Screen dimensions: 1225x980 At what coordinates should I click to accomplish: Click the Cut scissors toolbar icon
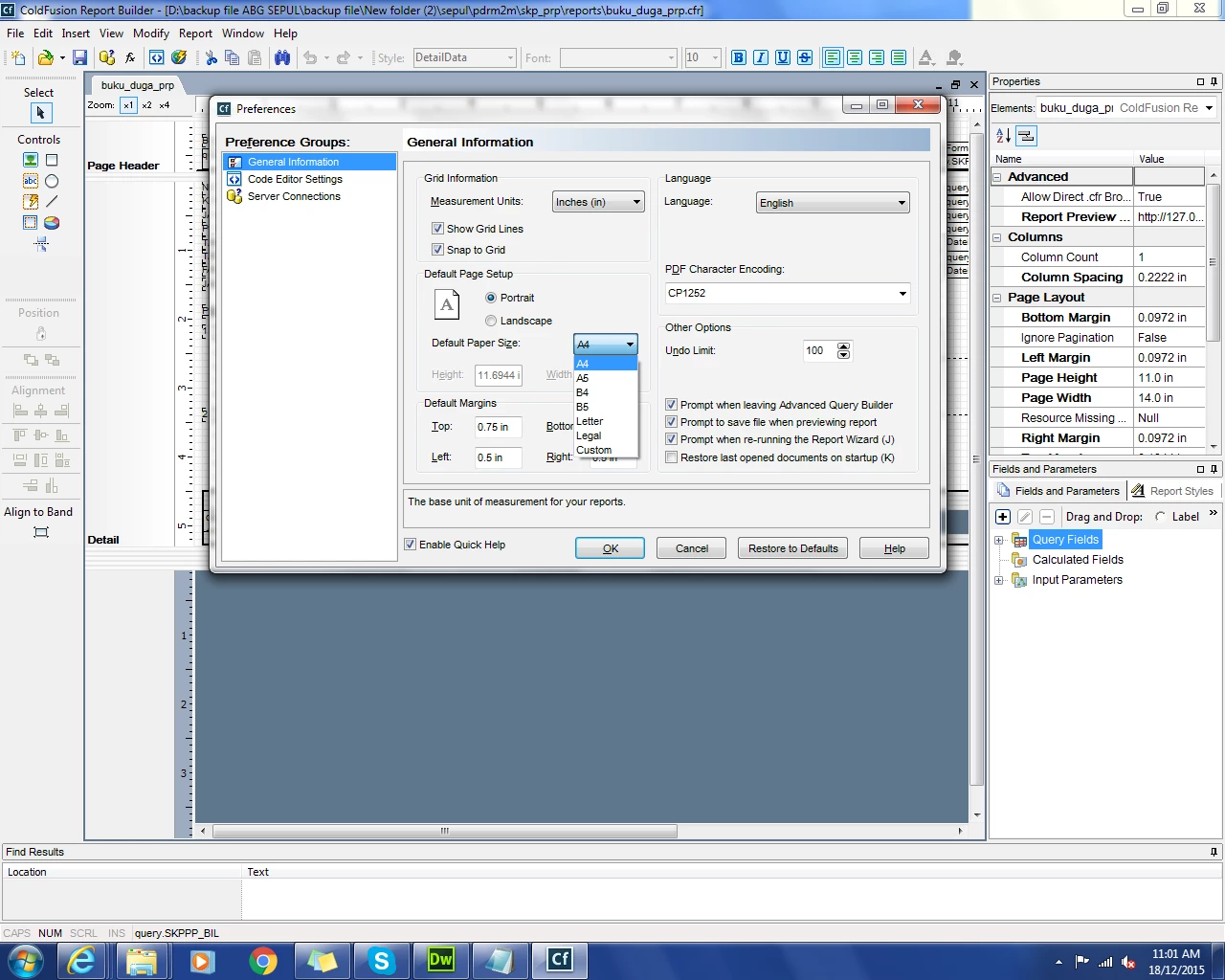coord(211,57)
